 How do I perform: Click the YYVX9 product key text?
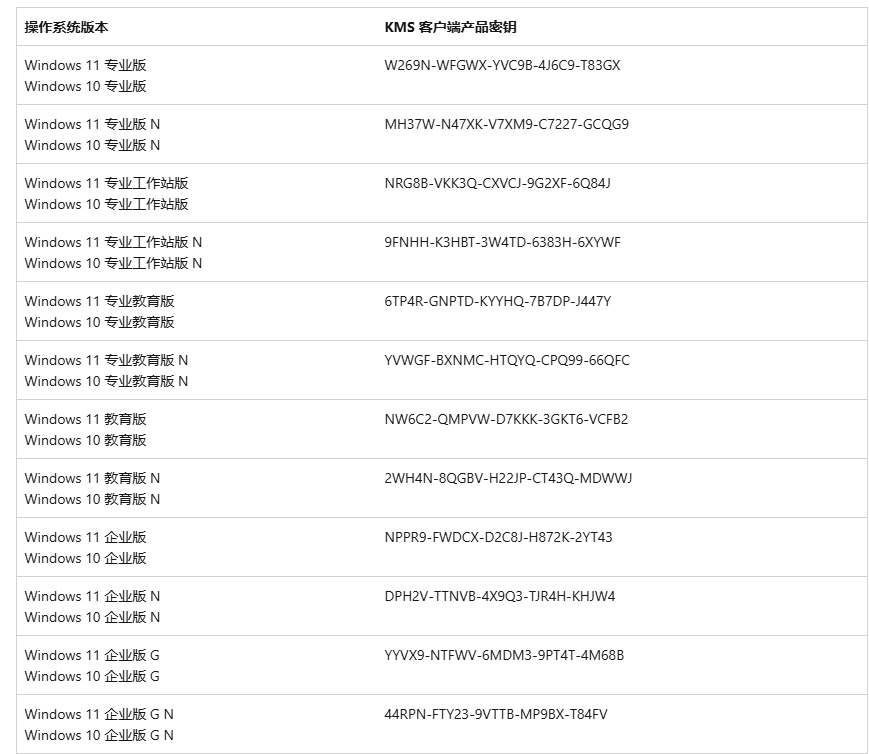504,655
